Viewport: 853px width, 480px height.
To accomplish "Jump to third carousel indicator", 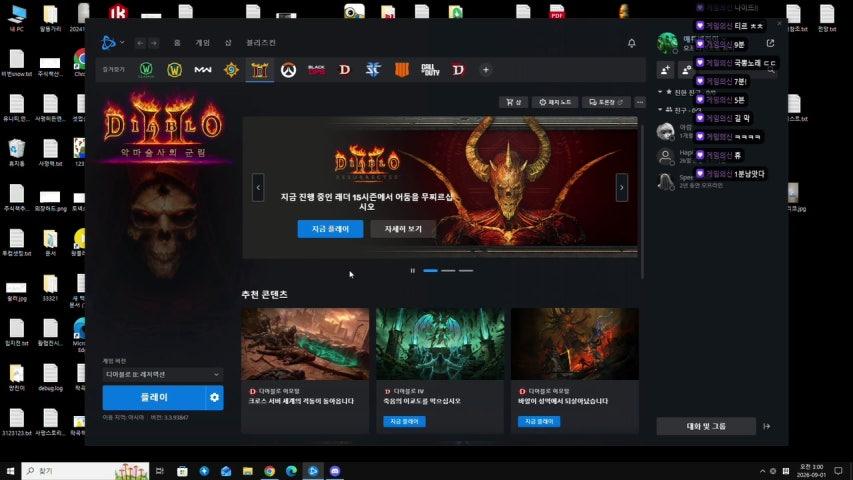I will pos(466,270).
